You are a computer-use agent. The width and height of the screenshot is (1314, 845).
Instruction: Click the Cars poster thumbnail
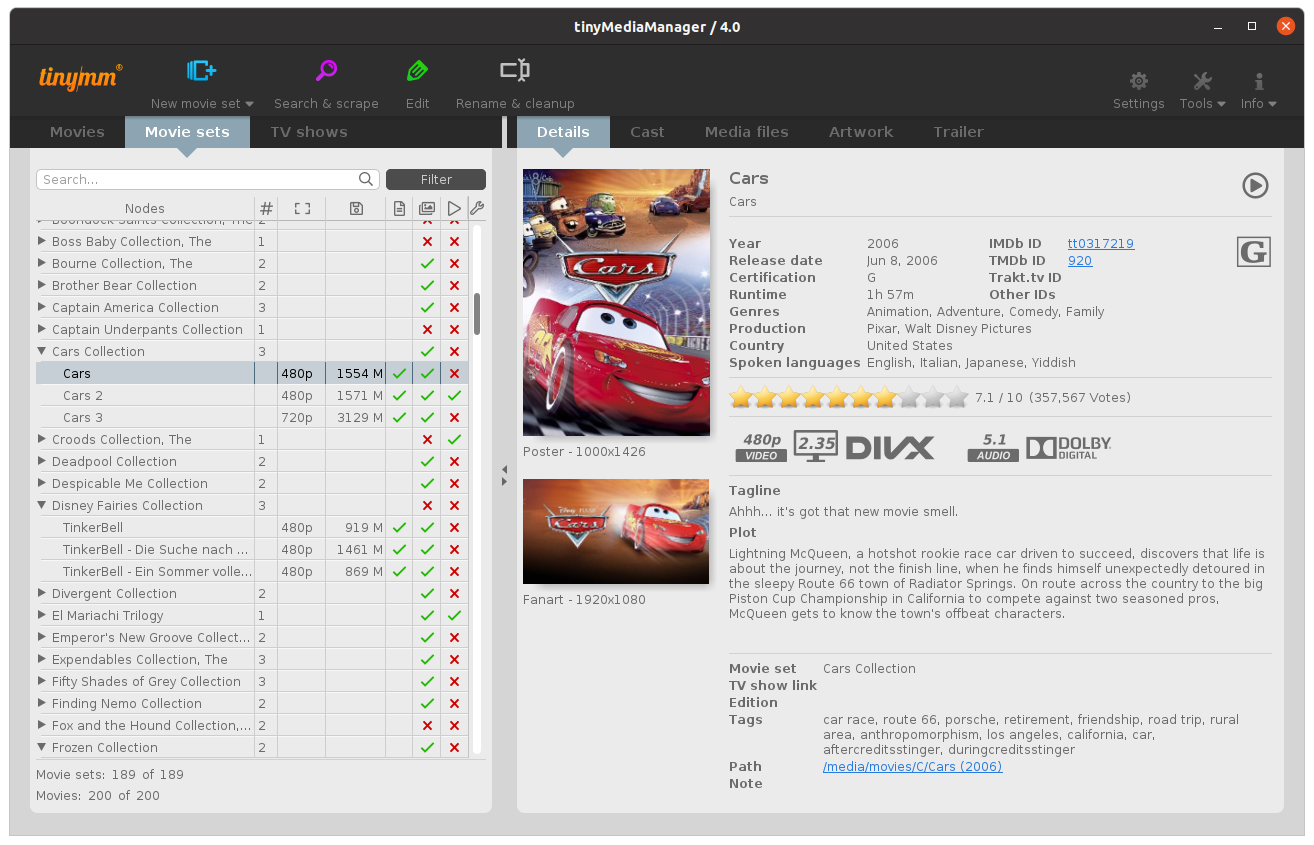click(x=616, y=302)
